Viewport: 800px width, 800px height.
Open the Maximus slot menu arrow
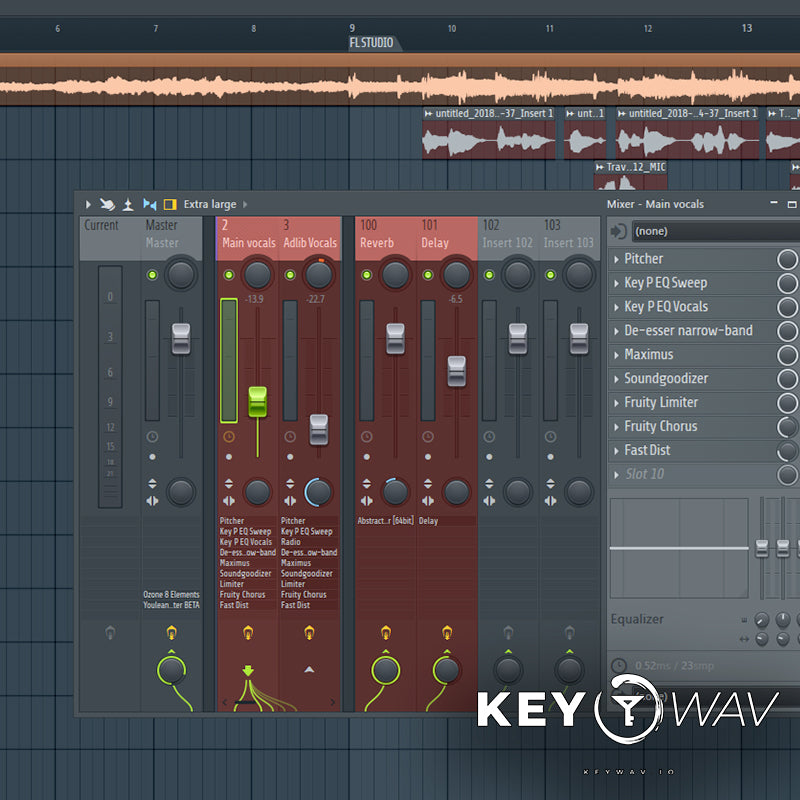pos(616,355)
